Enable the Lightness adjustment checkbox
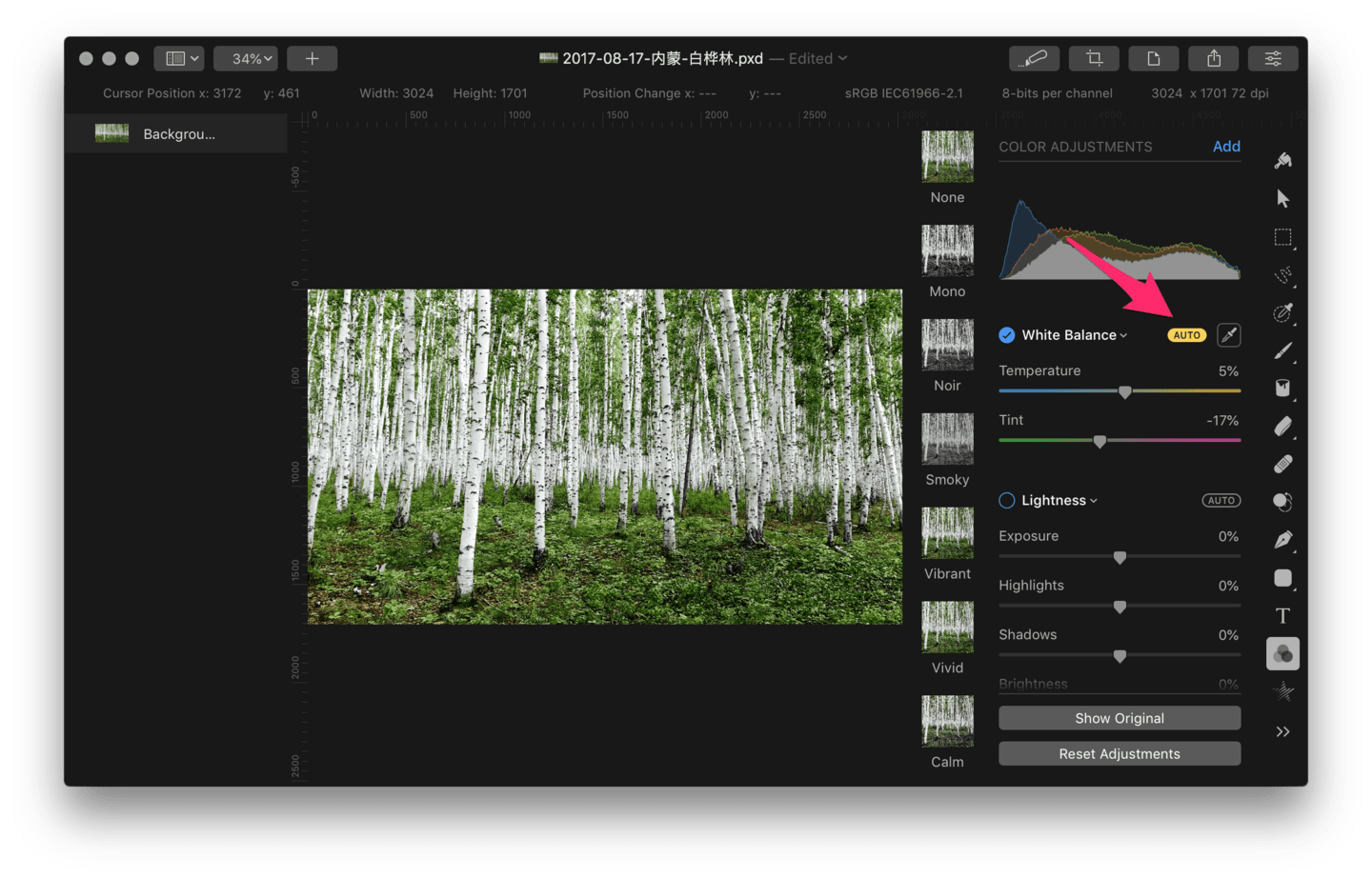 (1006, 501)
